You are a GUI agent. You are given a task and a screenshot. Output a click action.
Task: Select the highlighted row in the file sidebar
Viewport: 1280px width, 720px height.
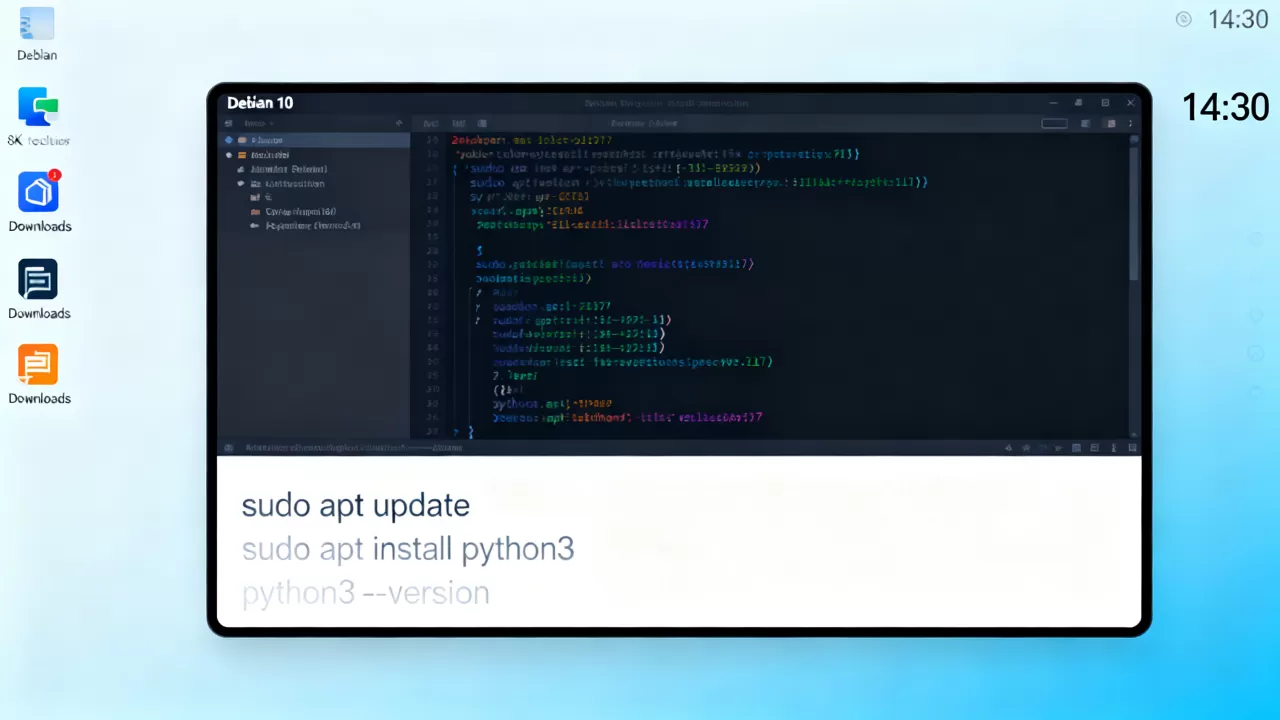pos(314,141)
